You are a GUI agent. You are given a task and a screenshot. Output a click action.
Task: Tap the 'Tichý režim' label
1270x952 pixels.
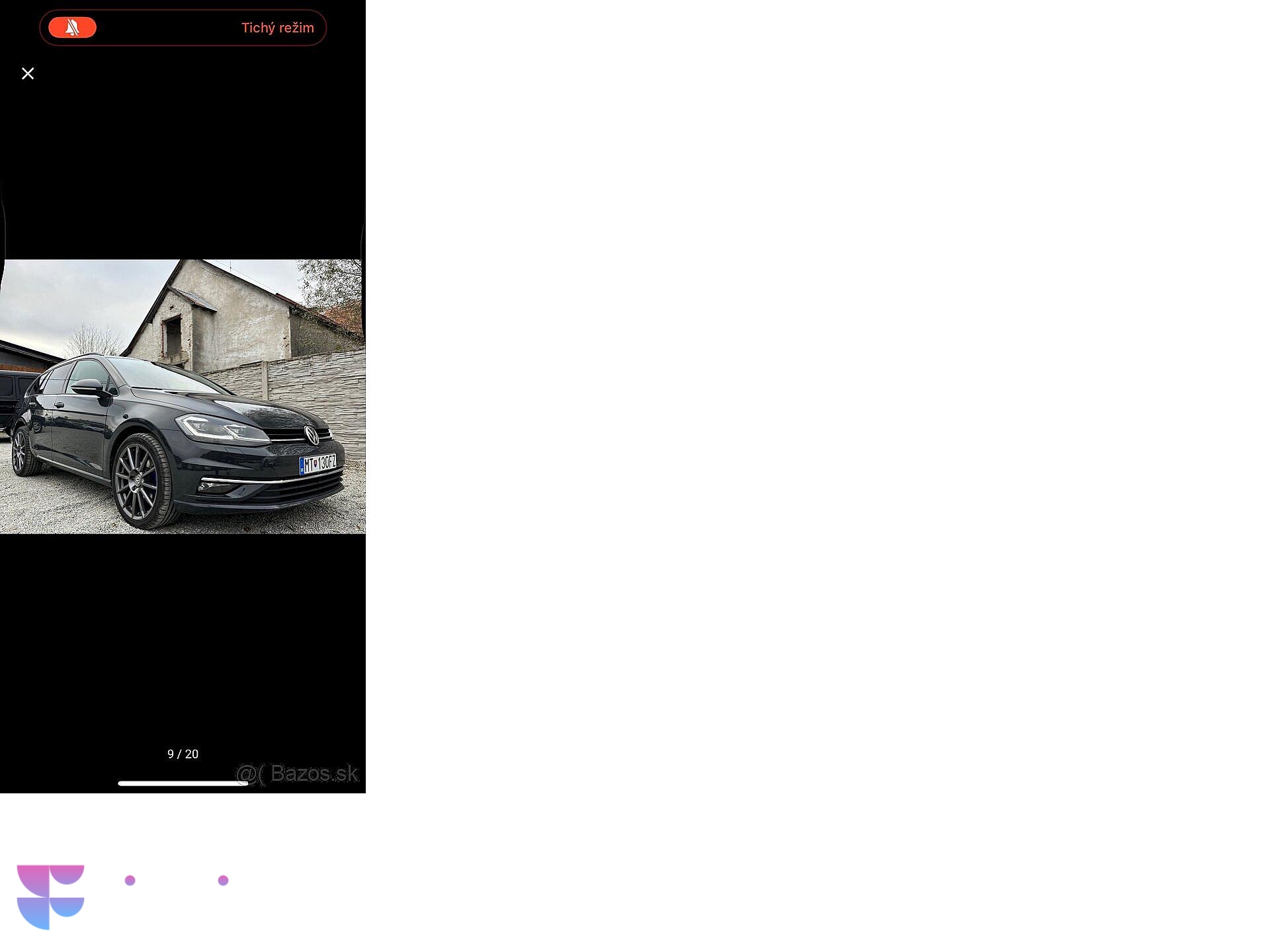[x=277, y=28]
